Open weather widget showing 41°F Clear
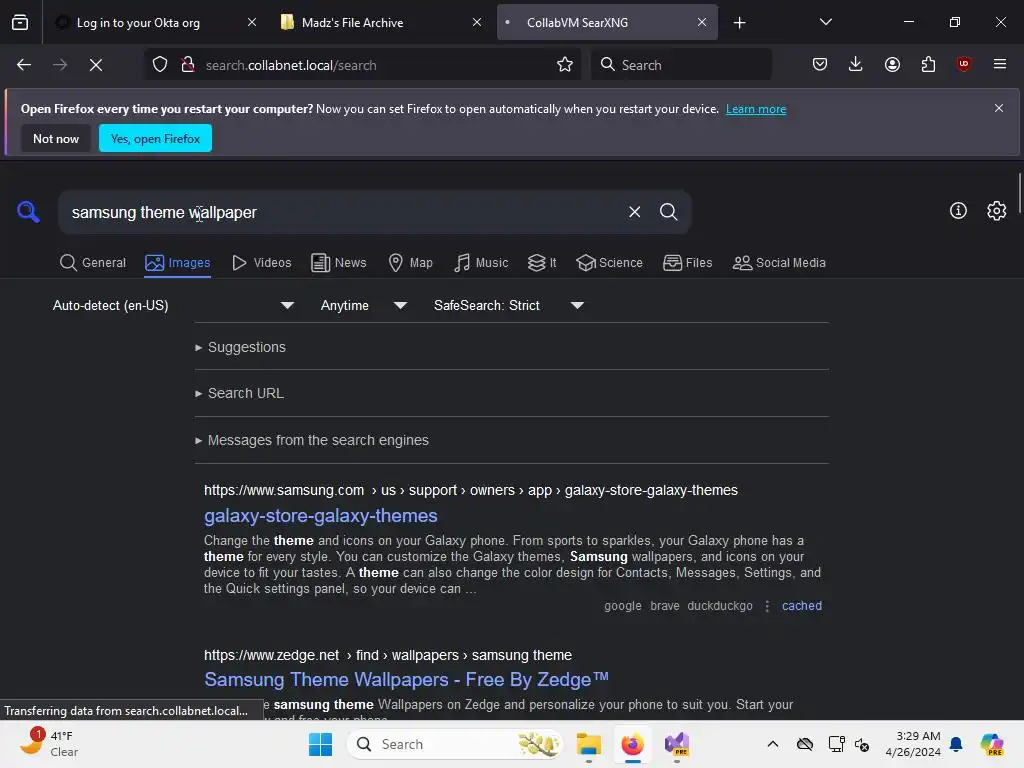This screenshot has height=768, width=1024. coord(49,744)
